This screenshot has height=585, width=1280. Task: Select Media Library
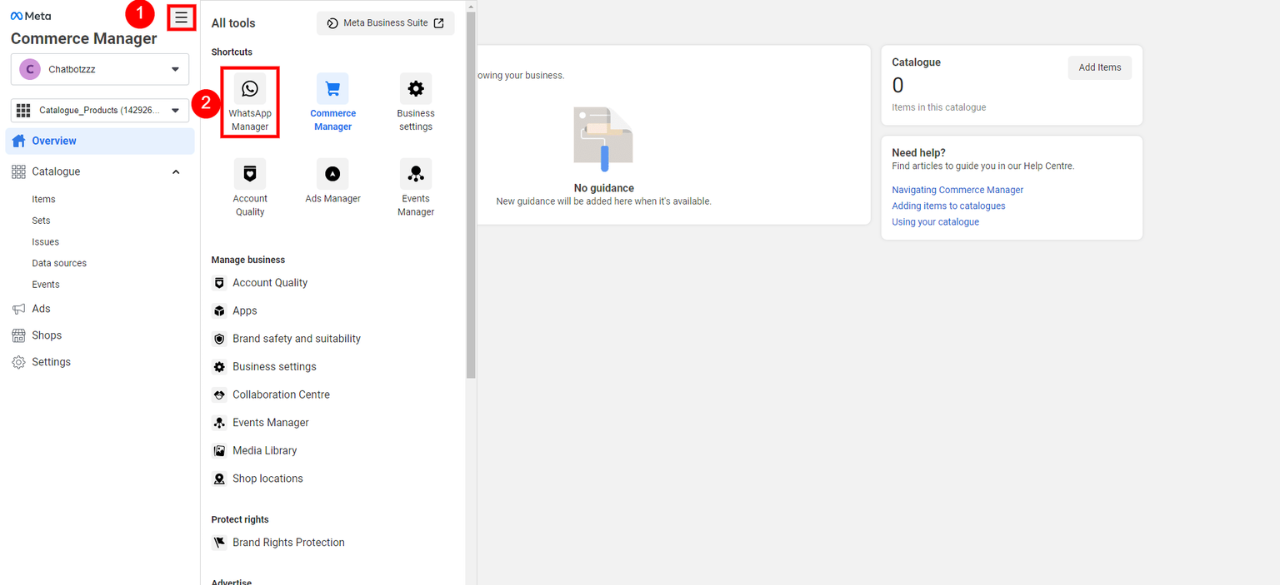[265, 451]
